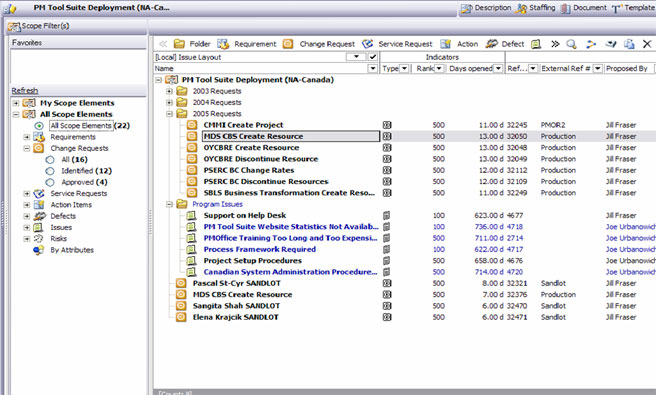Screen dimensions: 656x395
Task: Collapse the Program Issues folder
Action: 169,204
